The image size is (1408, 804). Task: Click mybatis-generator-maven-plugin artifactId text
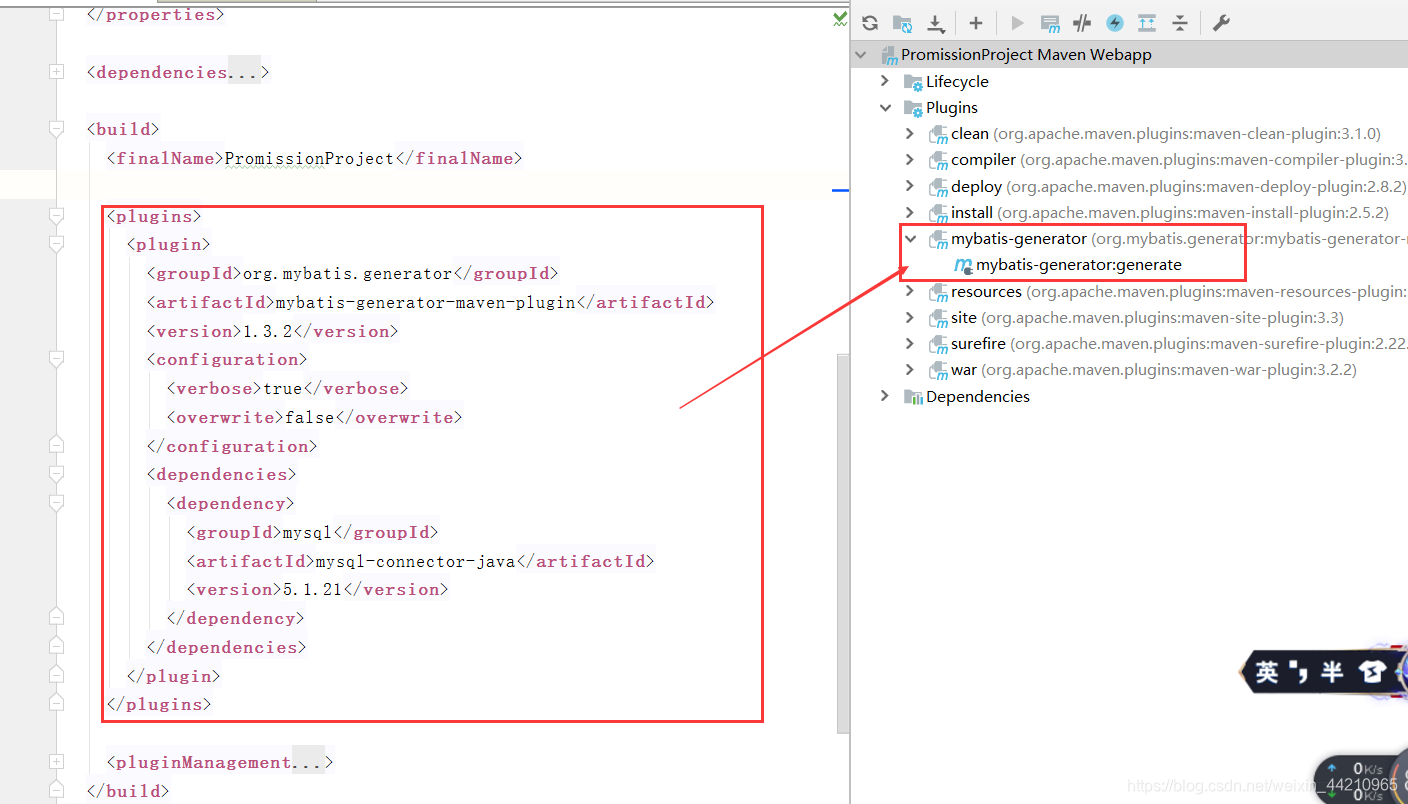[425, 302]
